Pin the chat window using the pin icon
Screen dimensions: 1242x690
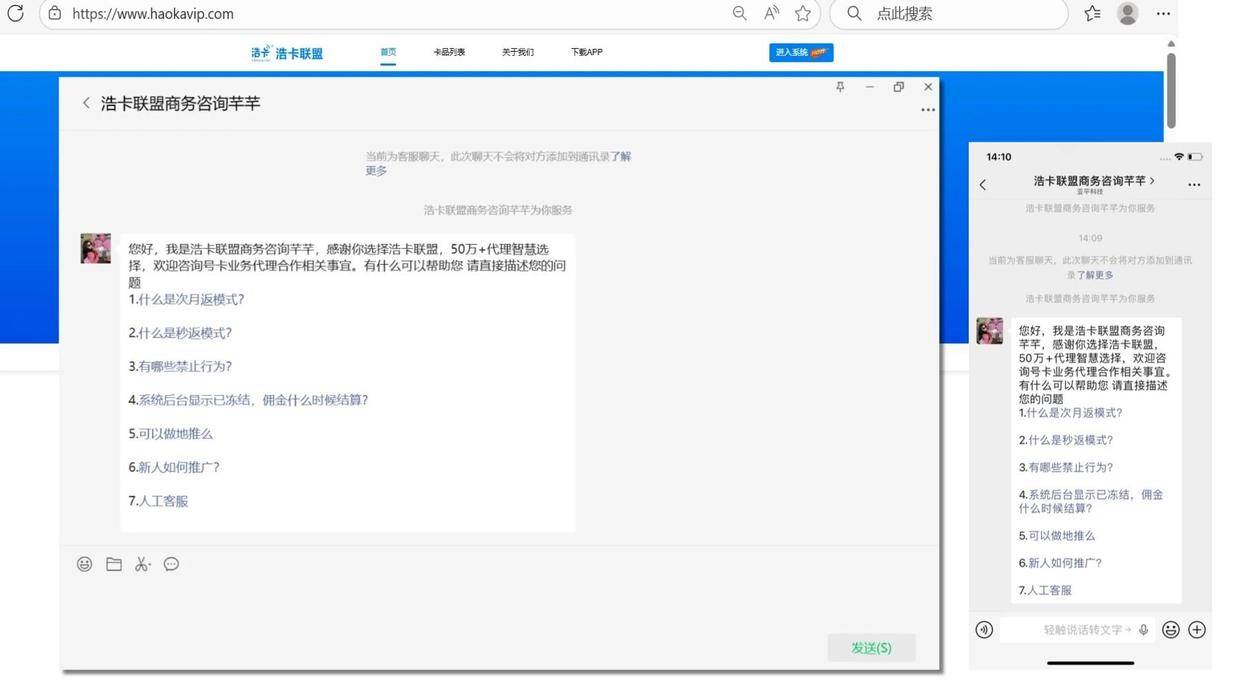coord(840,86)
